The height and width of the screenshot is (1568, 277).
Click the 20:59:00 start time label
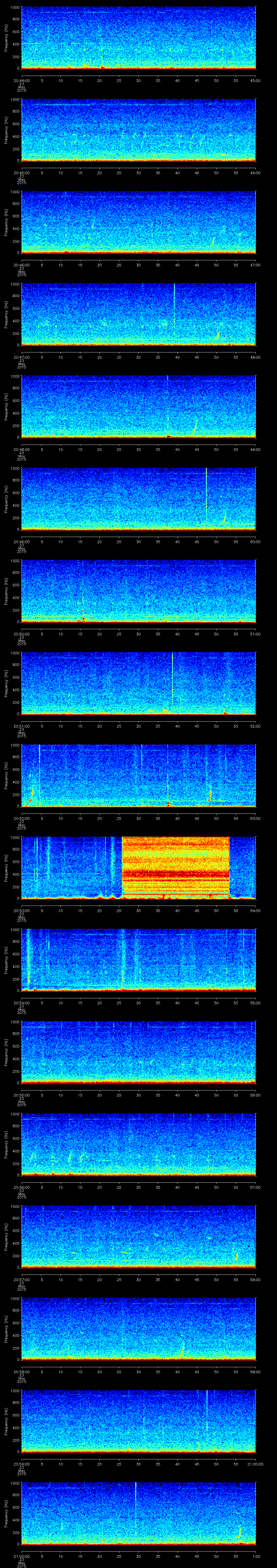[21, 1464]
